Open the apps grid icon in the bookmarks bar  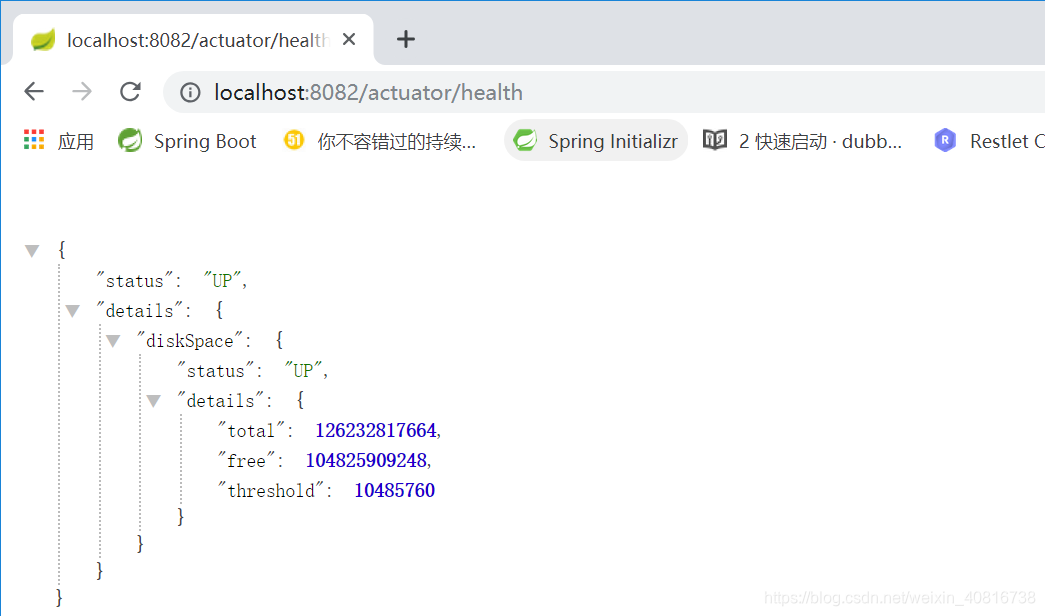coord(33,140)
